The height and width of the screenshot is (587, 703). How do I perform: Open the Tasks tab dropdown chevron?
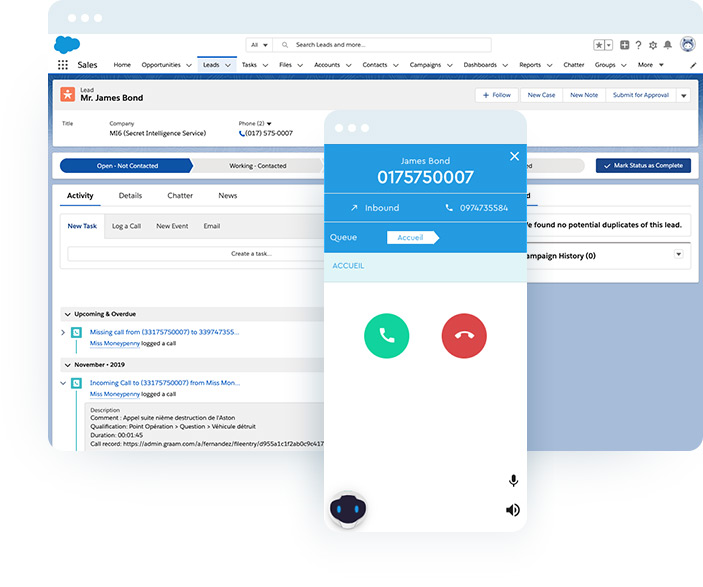point(265,65)
